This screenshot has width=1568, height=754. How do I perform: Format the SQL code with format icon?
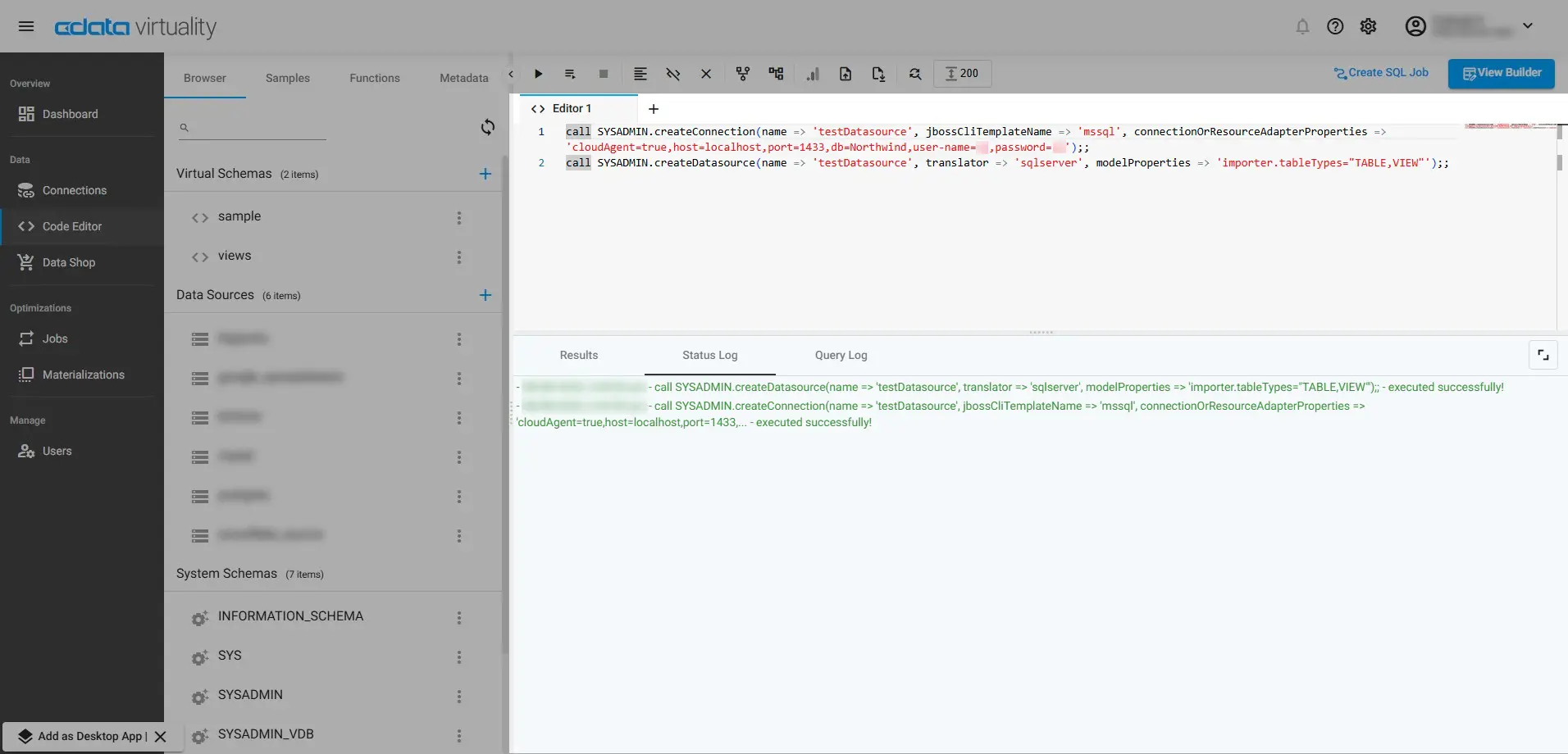pyautogui.click(x=640, y=74)
